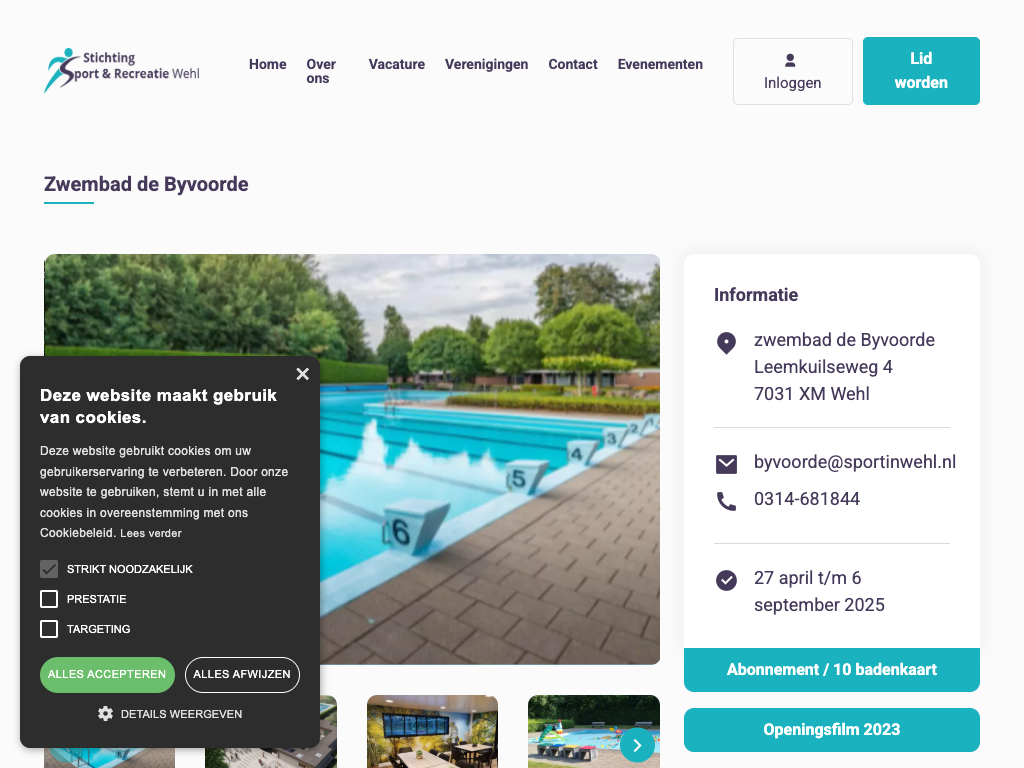Click the envelope email icon
Screen dimensions: 1024x768
pos(726,464)
